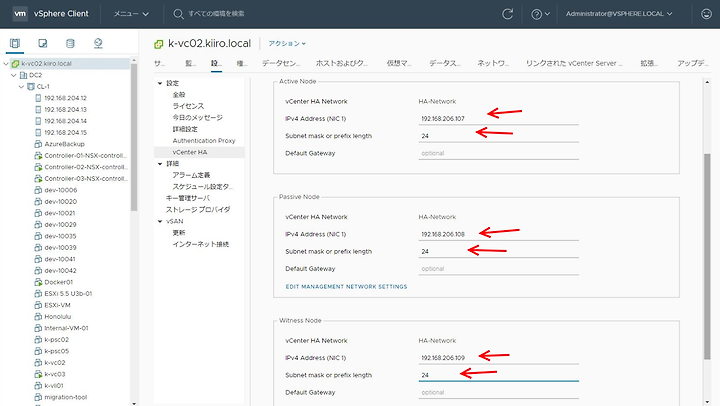Image resolution: width=720 pixels, height=406 pixels.
Task: Click host icon for 192.168.204.12
Action: click(38, 98)
